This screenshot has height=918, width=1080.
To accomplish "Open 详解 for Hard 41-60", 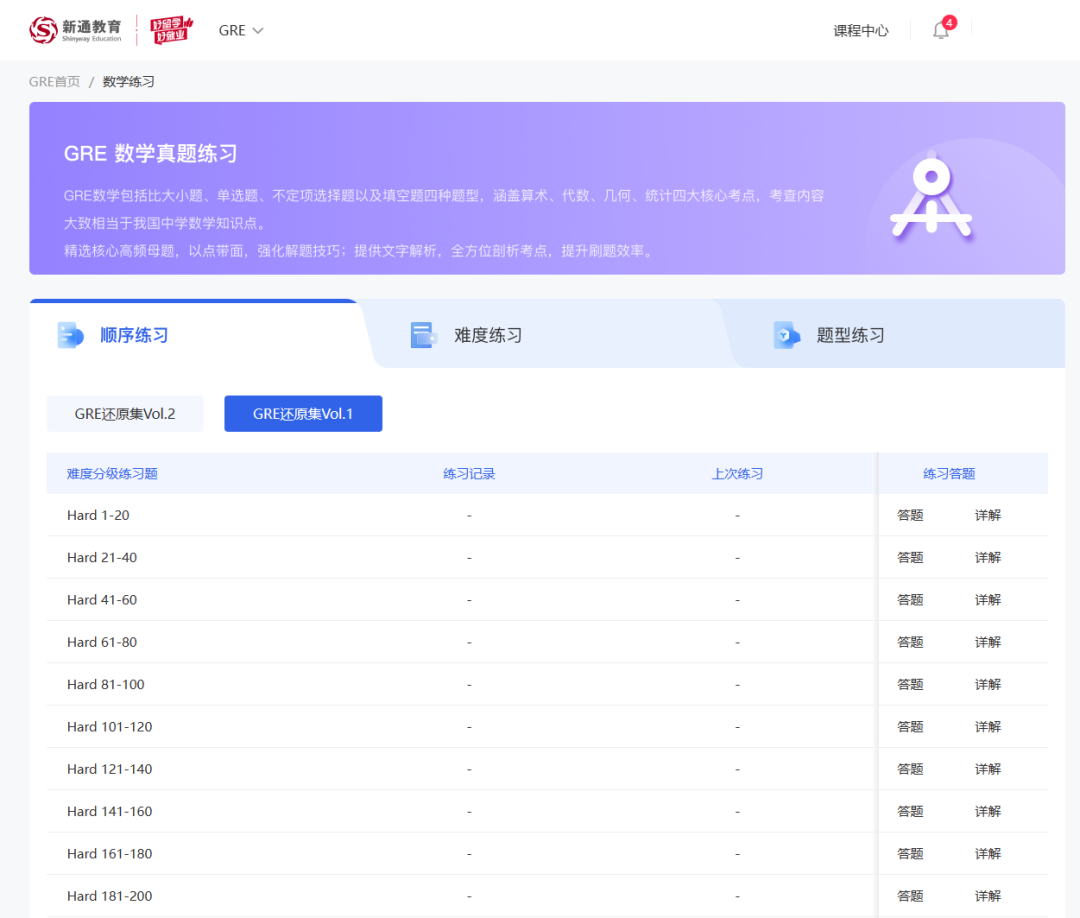I will (x=988, y=600).
